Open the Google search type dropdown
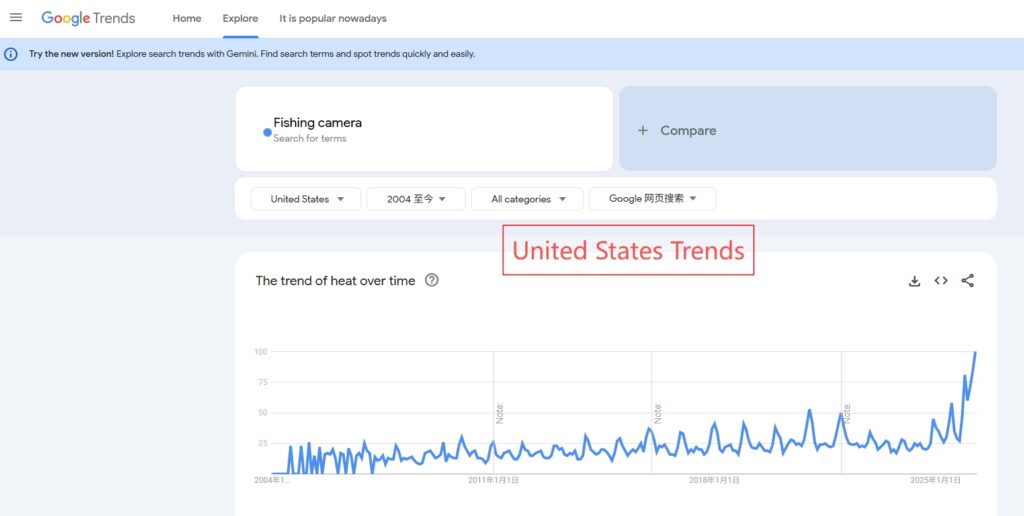This screenshot has height=516, width=1024. (652, 199)
